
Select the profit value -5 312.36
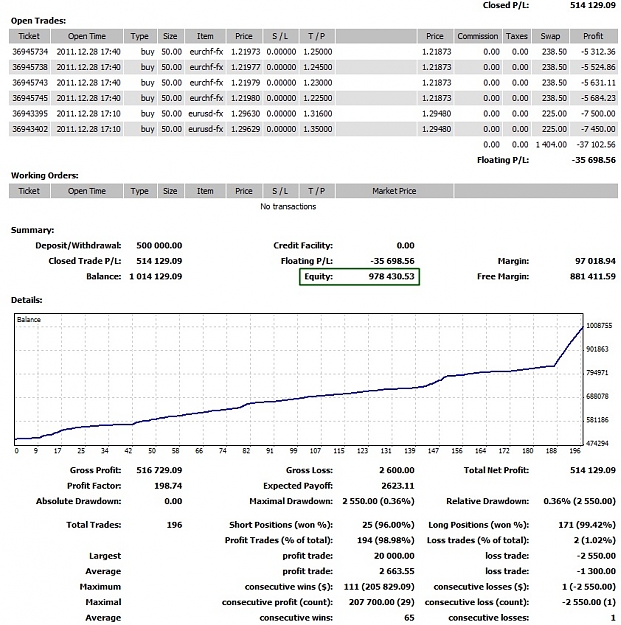pos(598,52)
